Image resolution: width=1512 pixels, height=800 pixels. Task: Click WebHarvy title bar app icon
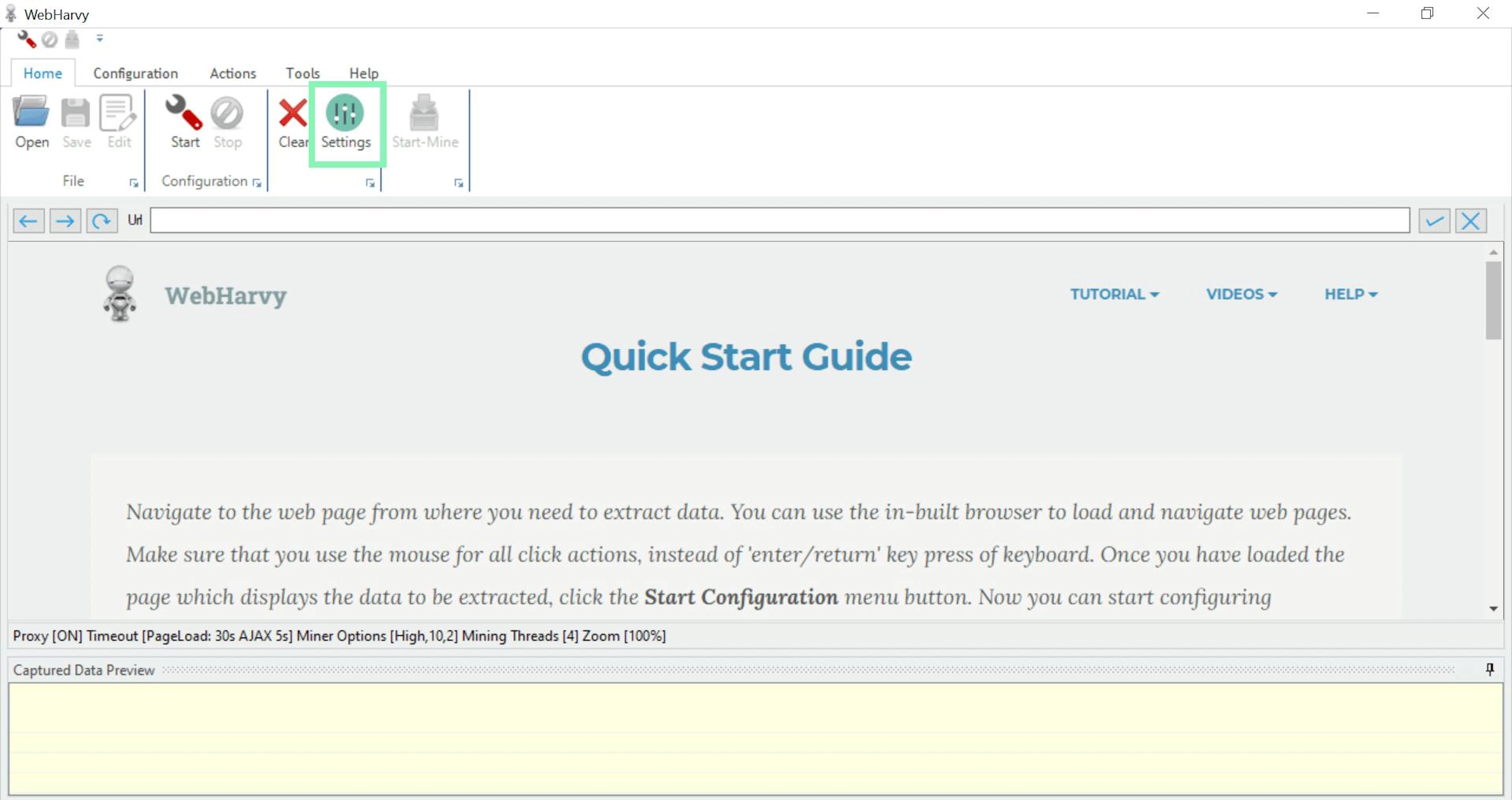point(11,13)
